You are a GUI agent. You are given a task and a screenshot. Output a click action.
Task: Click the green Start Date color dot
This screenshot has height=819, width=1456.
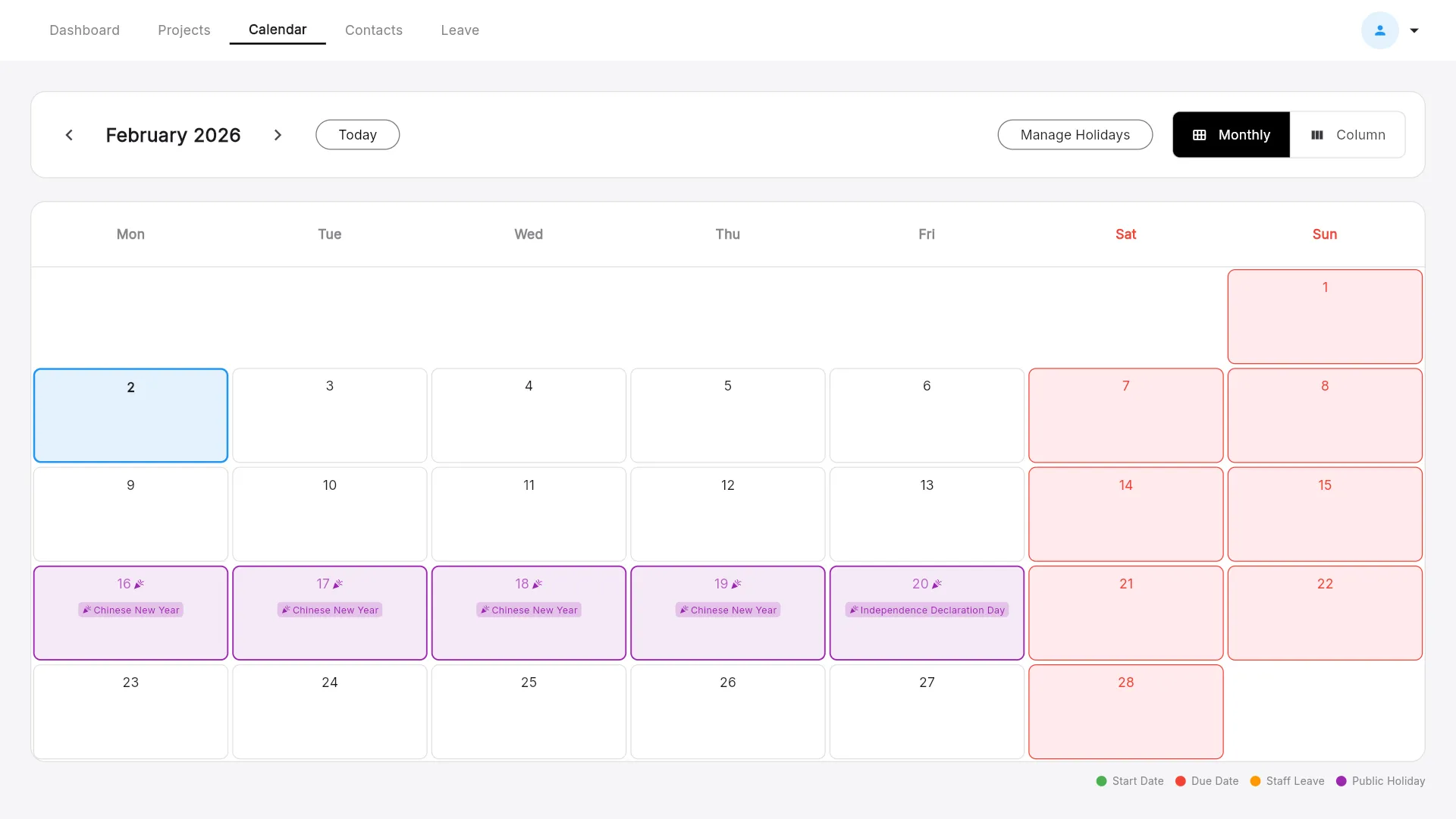[1101, 781]
